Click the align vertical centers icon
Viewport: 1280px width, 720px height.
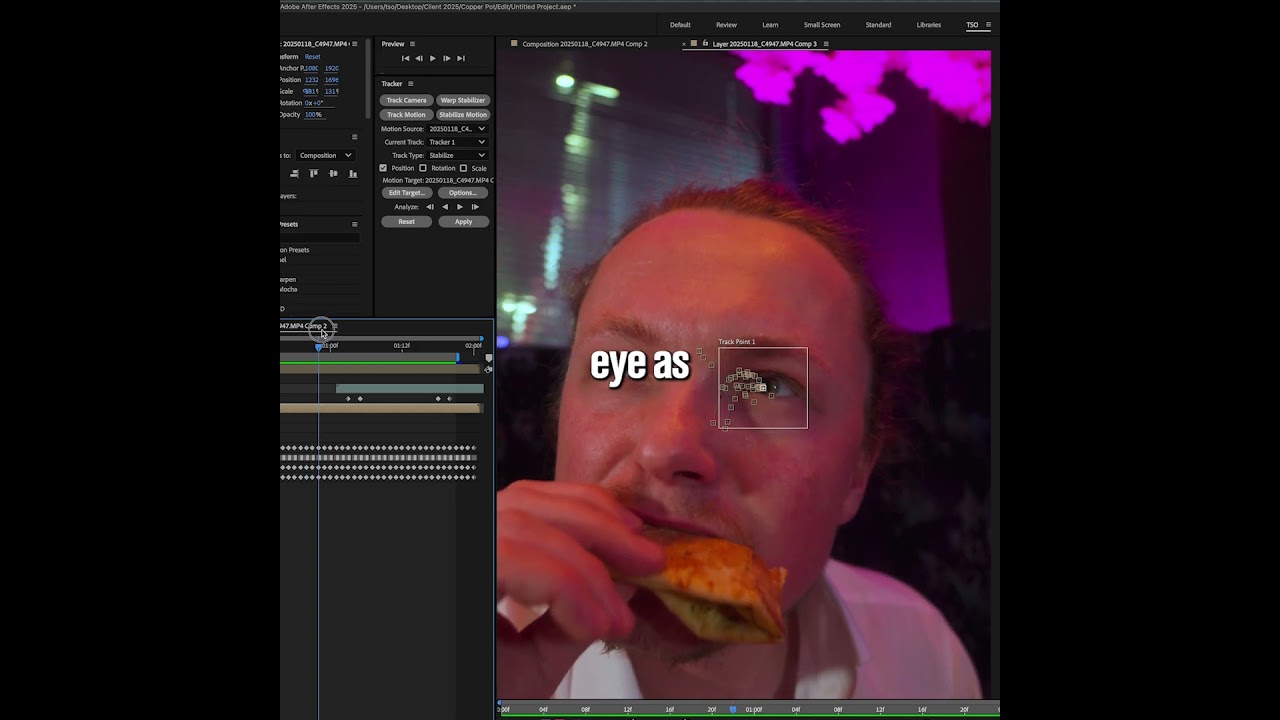click(x=333, y=174)
